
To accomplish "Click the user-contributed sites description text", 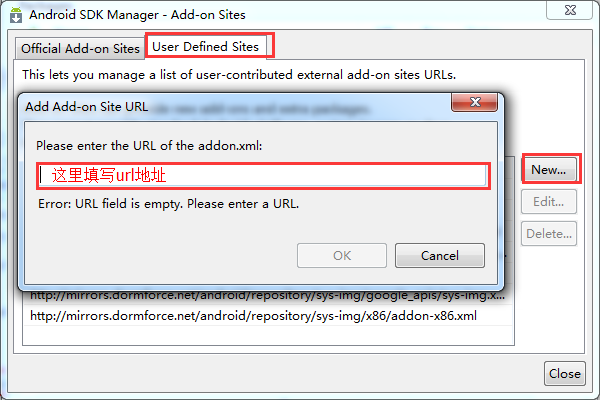I will (x=238, y=74).
